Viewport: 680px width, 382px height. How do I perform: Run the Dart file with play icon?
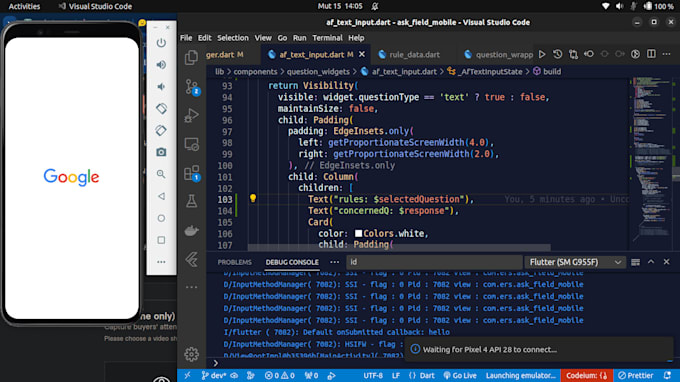pos(542,54)
